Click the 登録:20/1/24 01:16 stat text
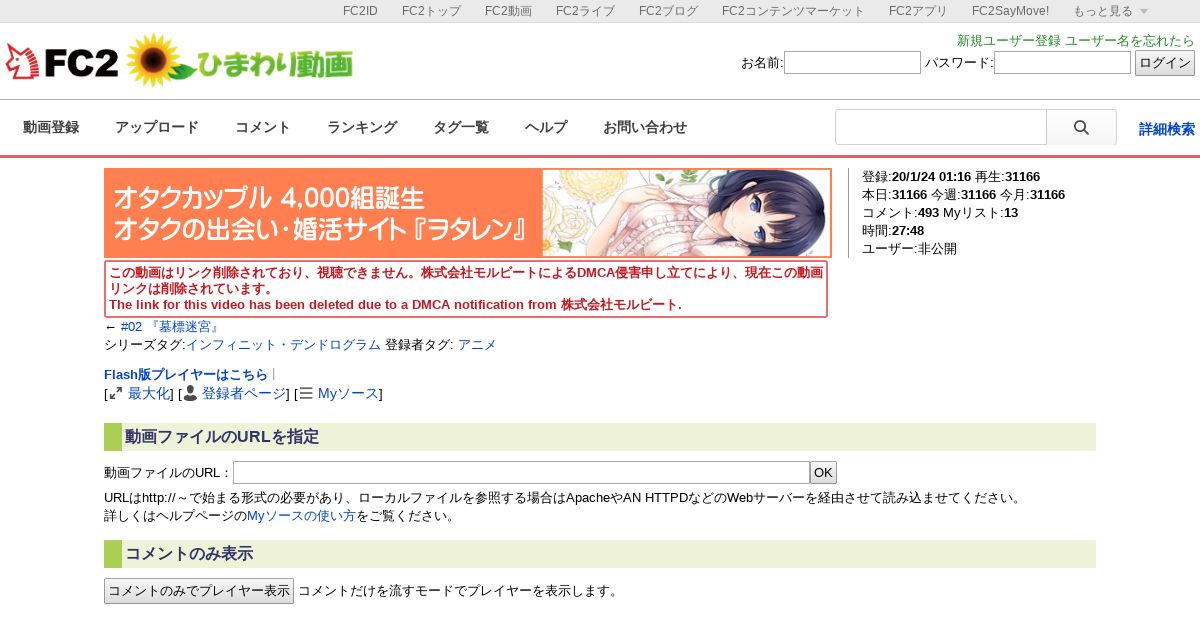Viewport: 1200px width, 630px height. [916, 177]
